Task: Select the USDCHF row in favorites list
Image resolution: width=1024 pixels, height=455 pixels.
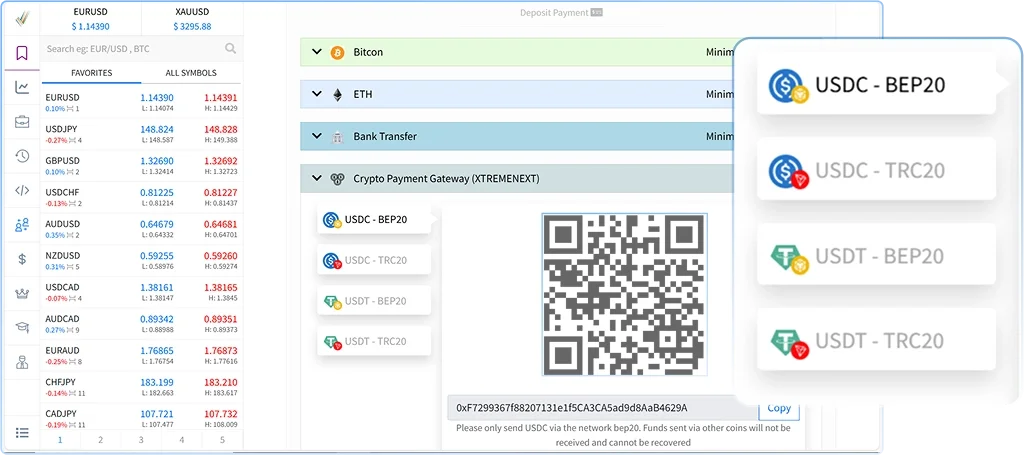Action: pyautogui.click(x=142, y=198)
